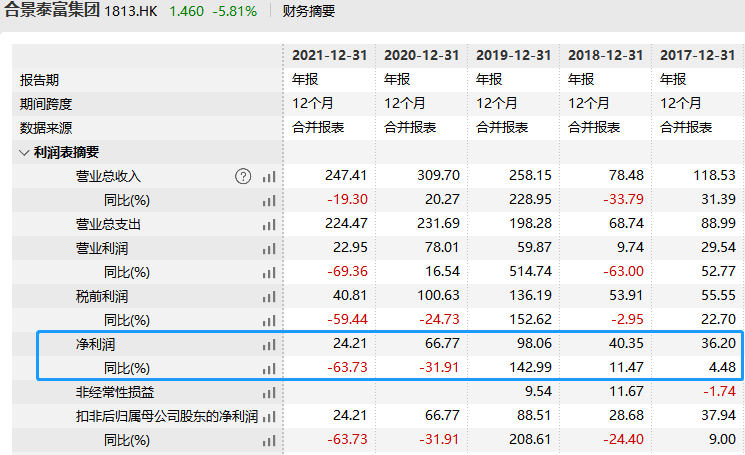The width and height of the screenshot is (745, 455).
Task: Select the 2017-12-31 column header
Action: [697, 56]
